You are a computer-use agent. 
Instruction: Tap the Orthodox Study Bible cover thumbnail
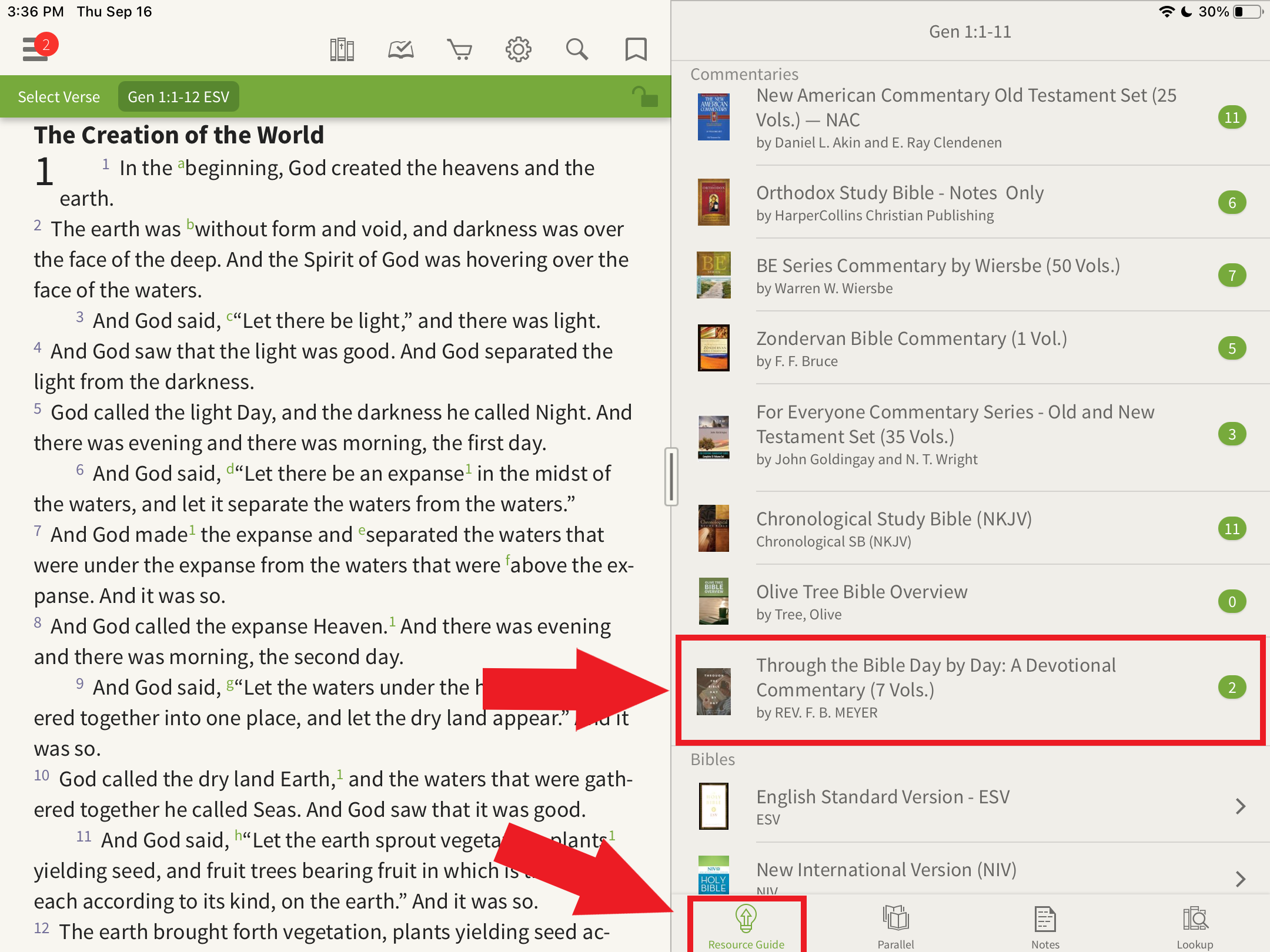[713, 202]
